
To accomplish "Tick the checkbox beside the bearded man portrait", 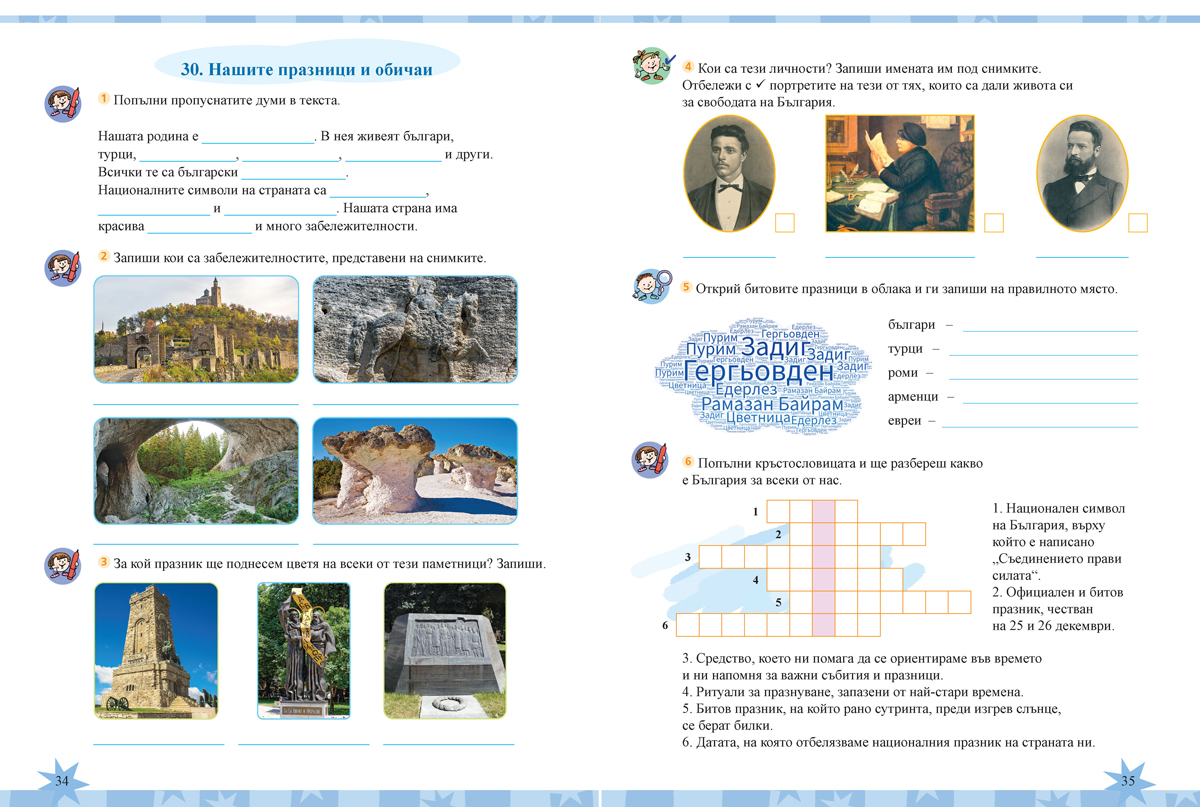I will tap(1137, 222).
